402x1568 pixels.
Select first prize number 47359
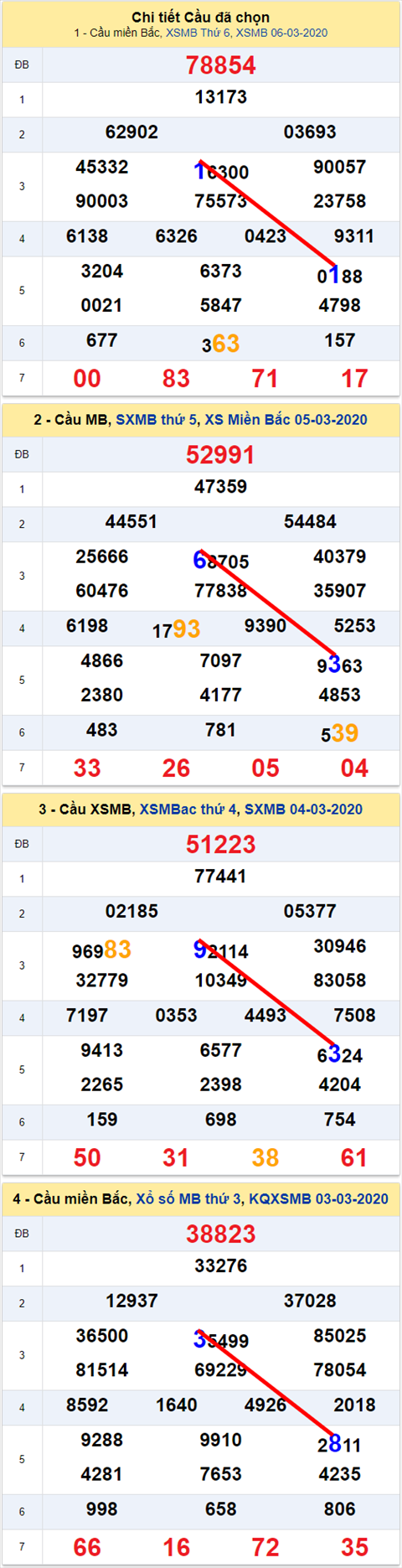221,487
